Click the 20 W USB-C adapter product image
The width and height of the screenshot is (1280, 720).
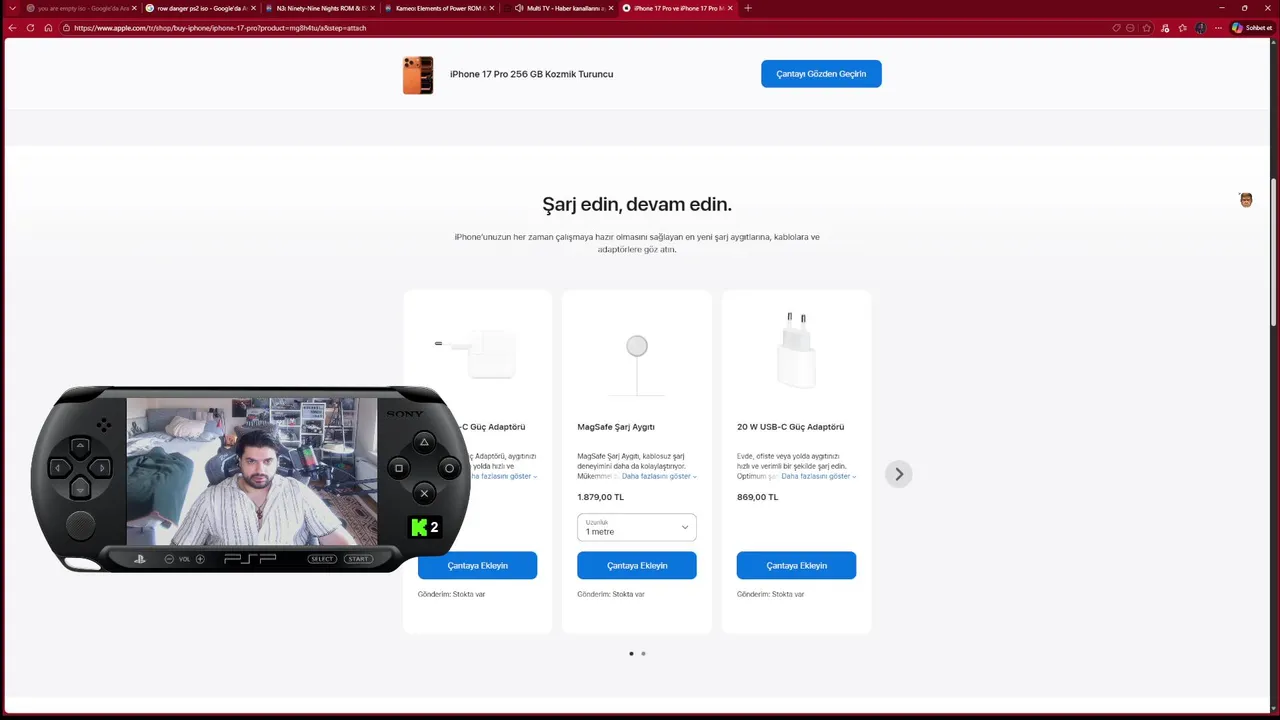coord(796,350)
